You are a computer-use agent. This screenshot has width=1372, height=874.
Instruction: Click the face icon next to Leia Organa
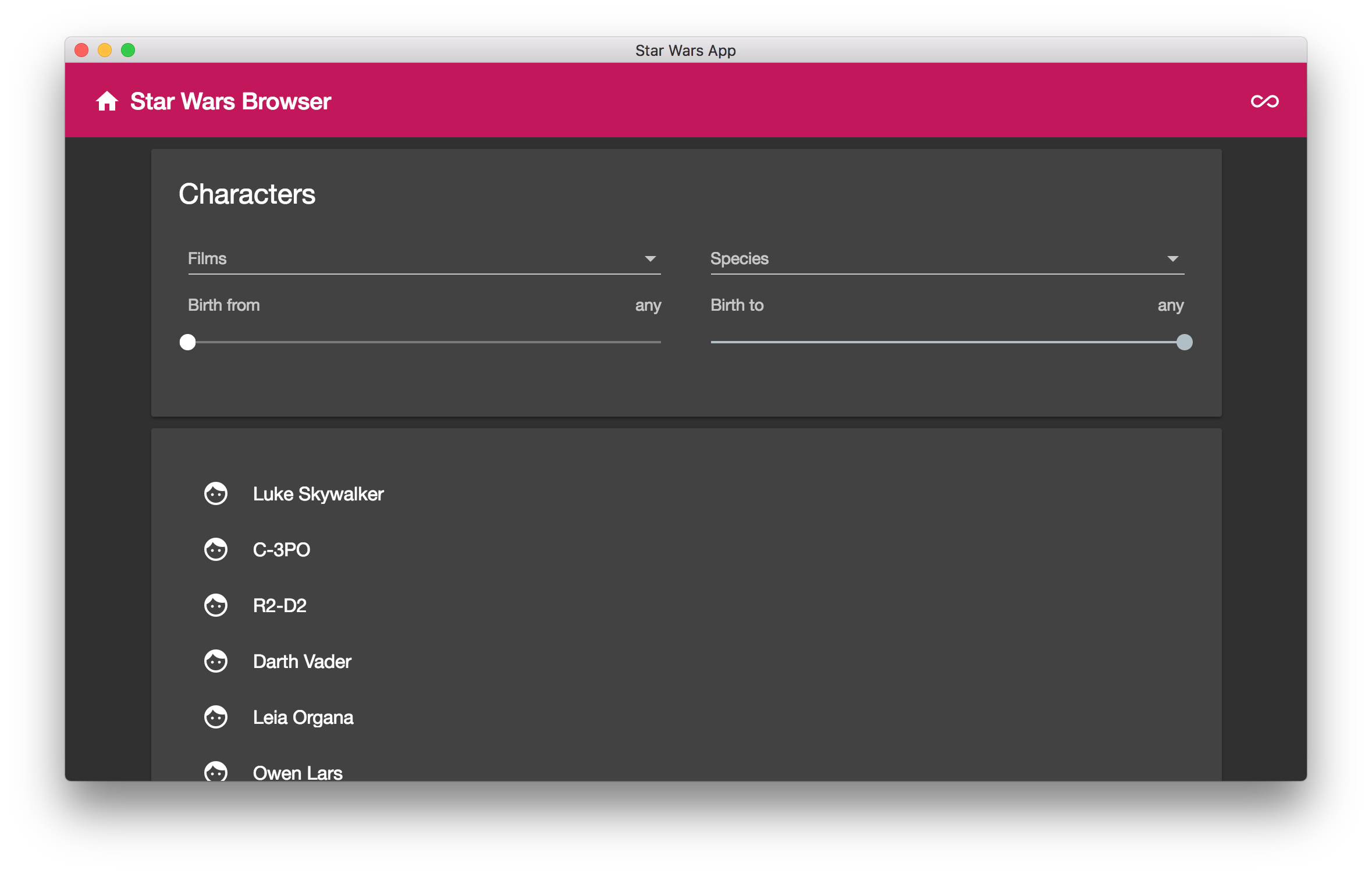(x=216, y=717)
